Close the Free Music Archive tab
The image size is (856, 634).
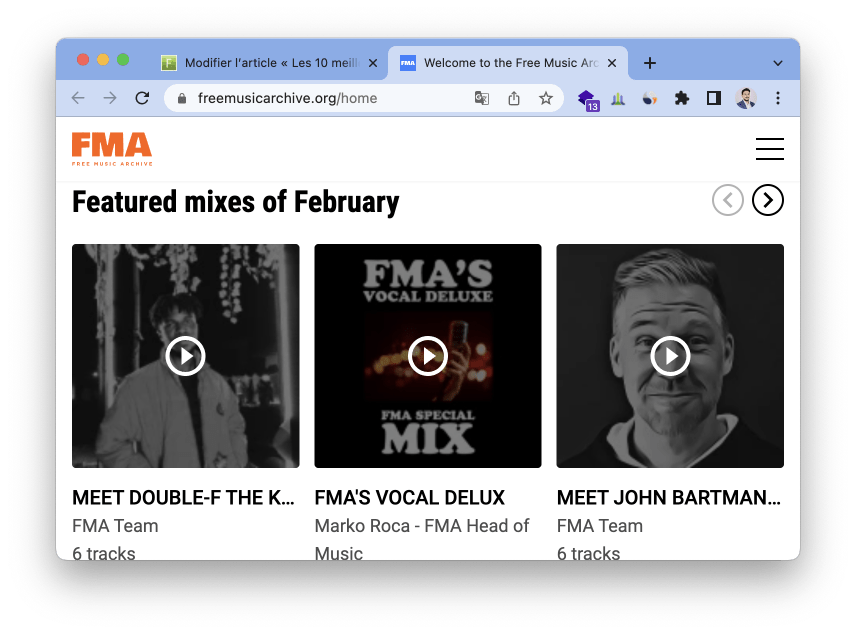[612, 63]
